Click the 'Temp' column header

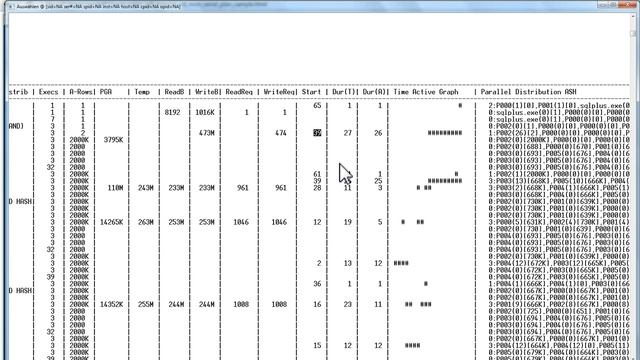[x=142, y=92]
